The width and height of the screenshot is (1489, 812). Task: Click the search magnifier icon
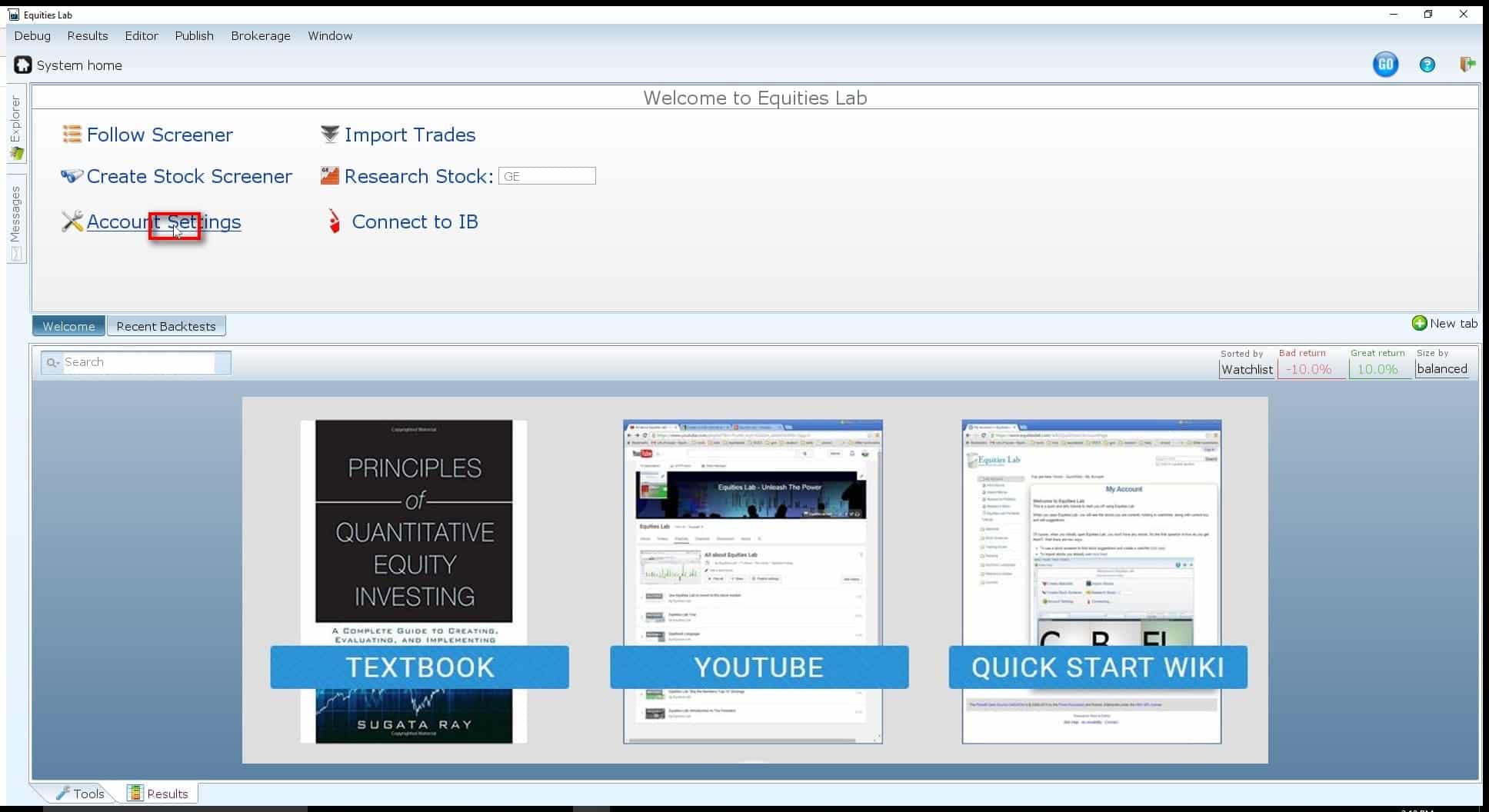point(52,362)
